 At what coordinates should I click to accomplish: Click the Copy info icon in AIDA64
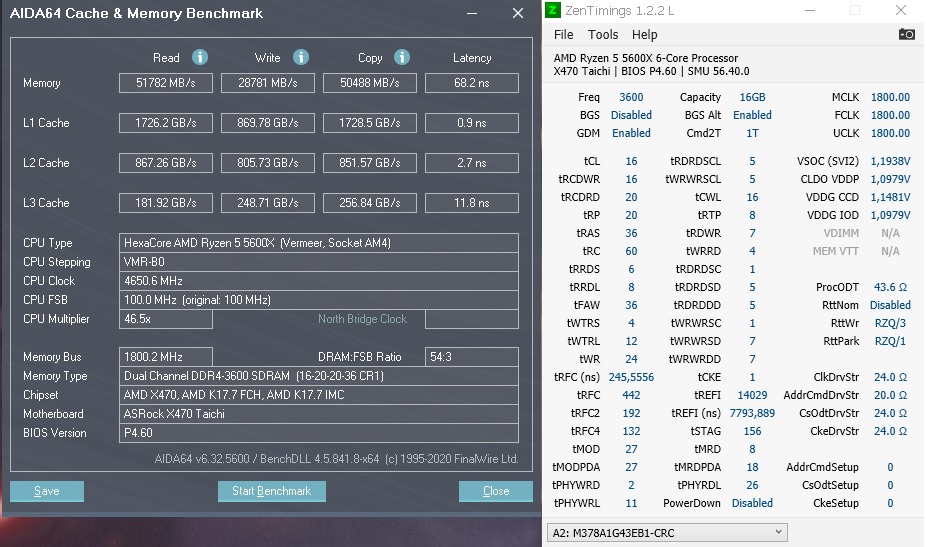pyautogui.click(x=402, y=57)
